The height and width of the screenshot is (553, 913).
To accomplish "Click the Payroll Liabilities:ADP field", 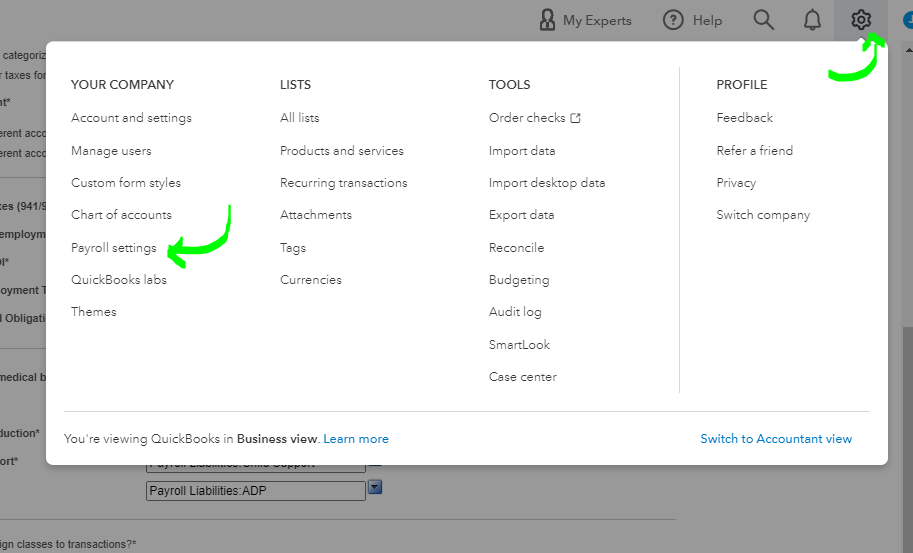I will coord(256,491).
